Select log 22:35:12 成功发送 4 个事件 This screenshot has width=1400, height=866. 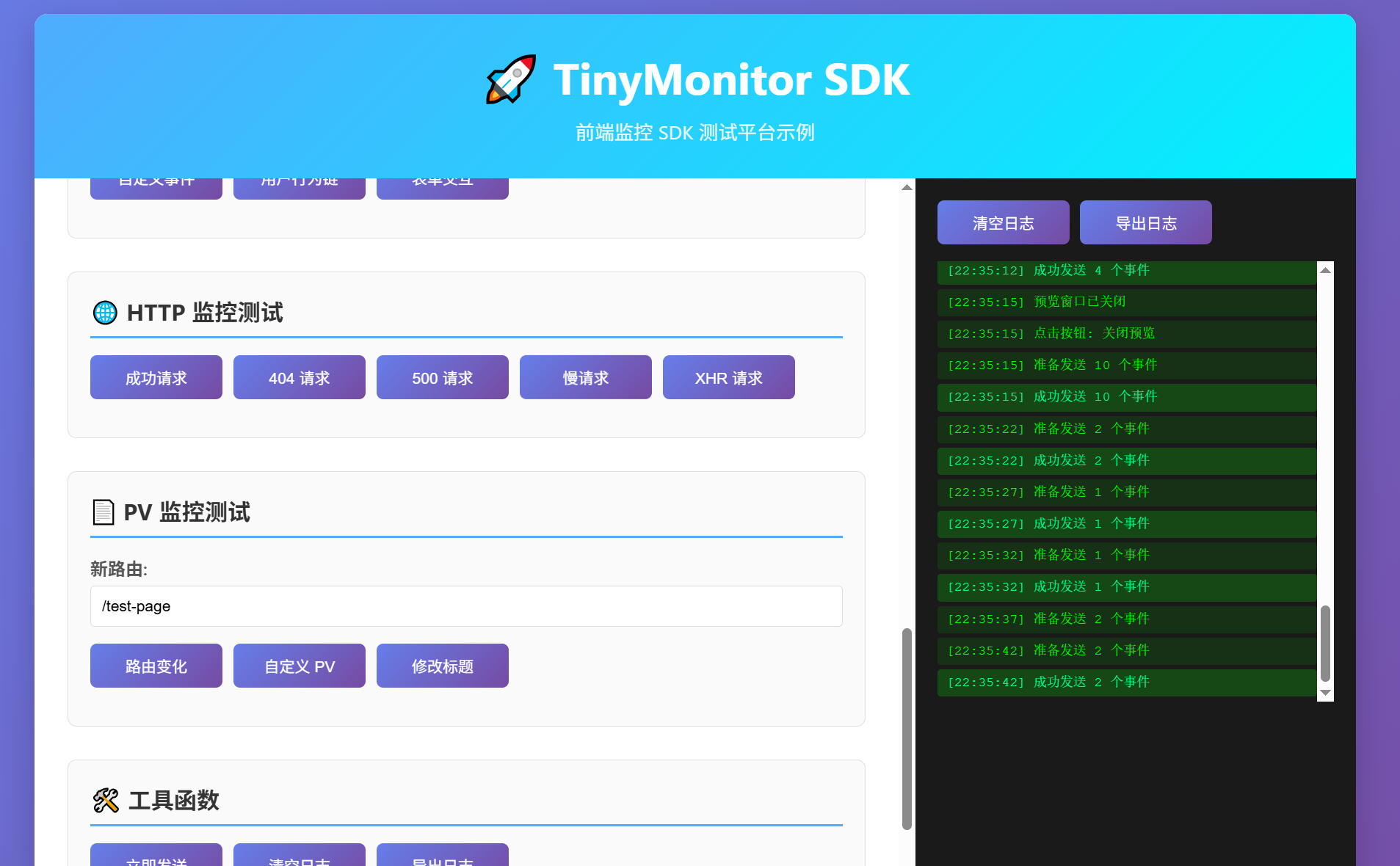coord(1127,272)
